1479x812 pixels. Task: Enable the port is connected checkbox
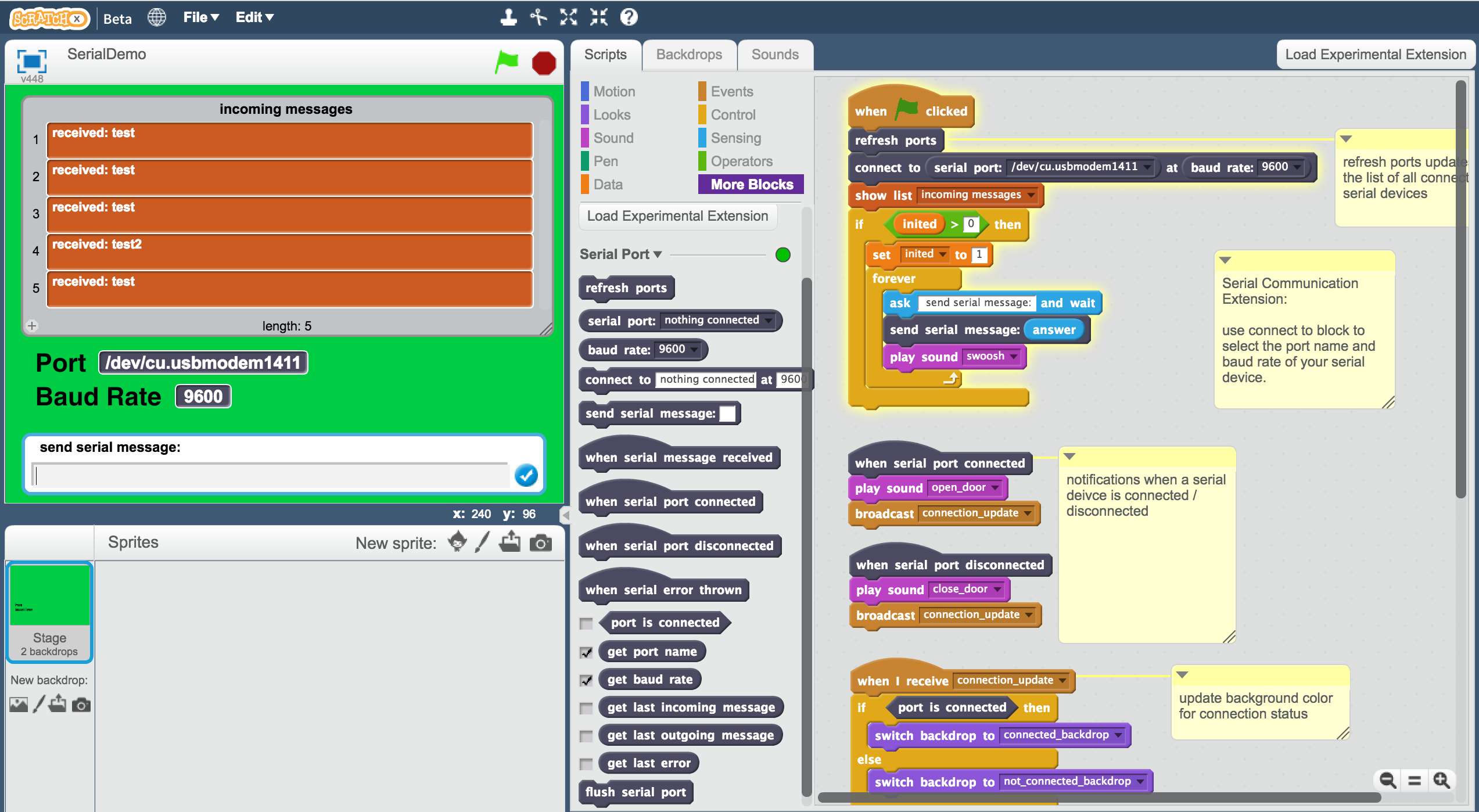coord(586,623)
